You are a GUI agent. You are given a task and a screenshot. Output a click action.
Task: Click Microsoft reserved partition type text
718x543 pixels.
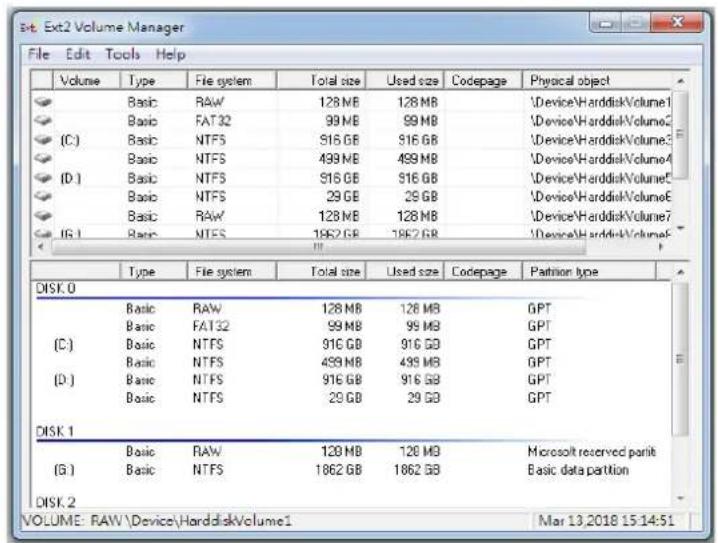click(592, 452)
